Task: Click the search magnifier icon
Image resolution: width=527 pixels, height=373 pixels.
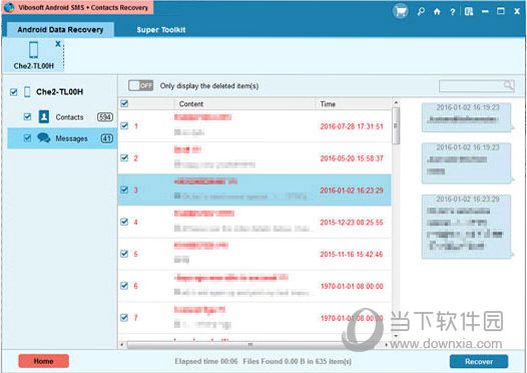Action: pos(508,85)
